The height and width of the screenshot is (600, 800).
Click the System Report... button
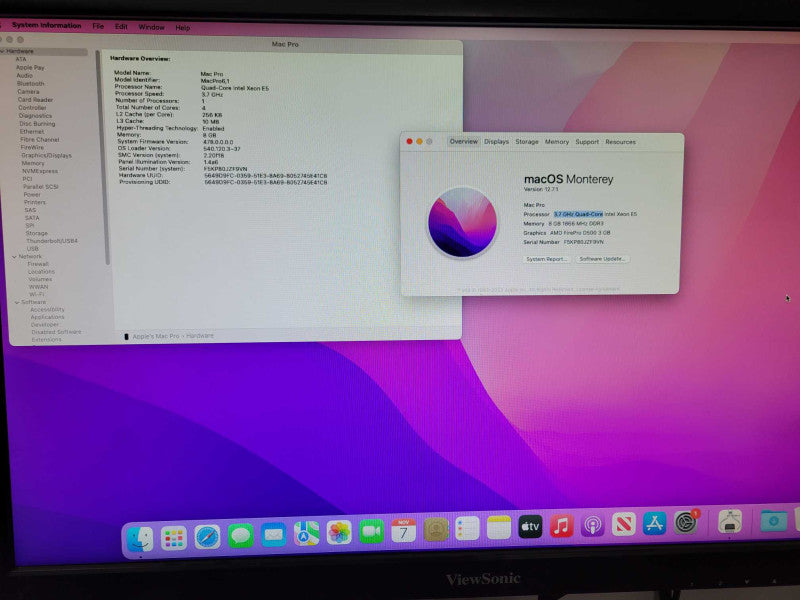tap(546, 259)
